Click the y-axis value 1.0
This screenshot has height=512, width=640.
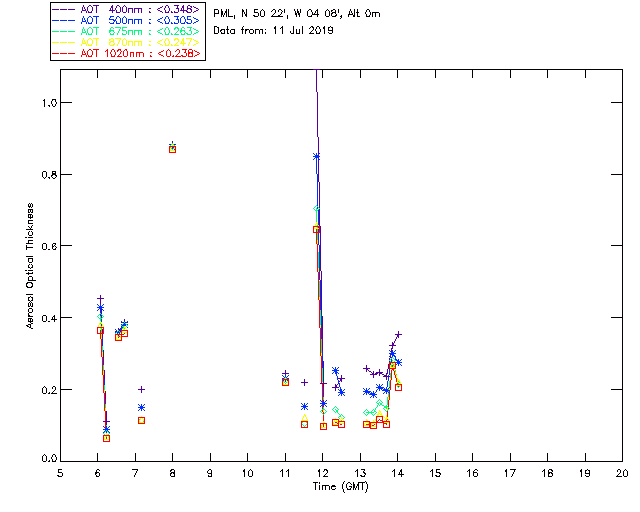click(x=49, y=103)
